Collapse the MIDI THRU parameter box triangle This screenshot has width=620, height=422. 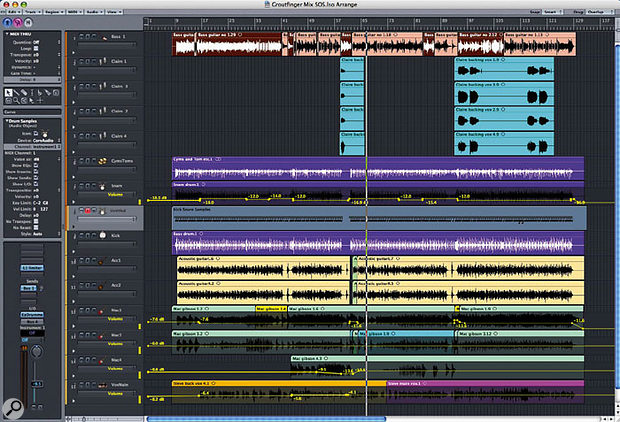tap(7, 34)
